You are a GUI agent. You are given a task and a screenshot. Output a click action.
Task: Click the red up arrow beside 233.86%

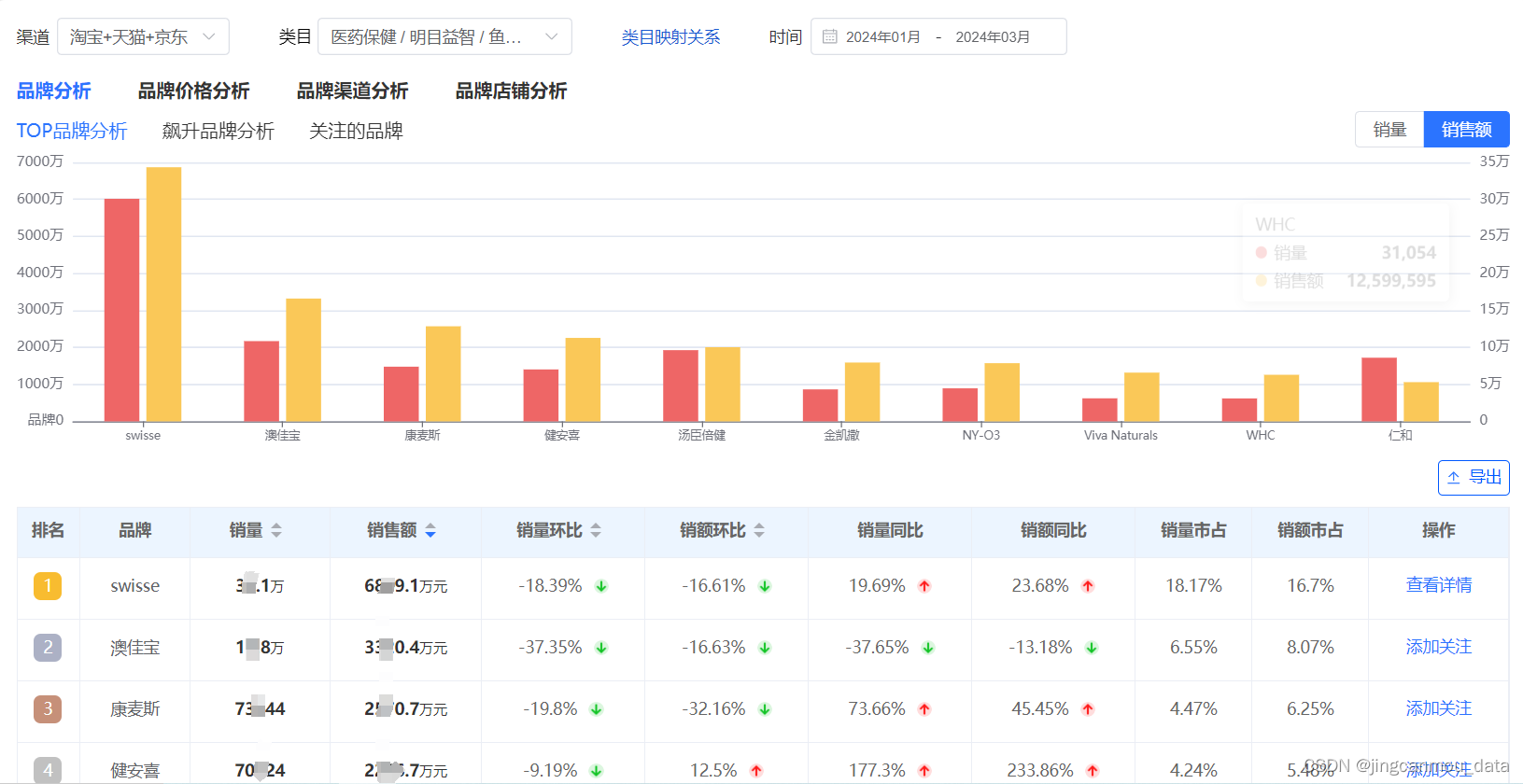coord(1093,771)
